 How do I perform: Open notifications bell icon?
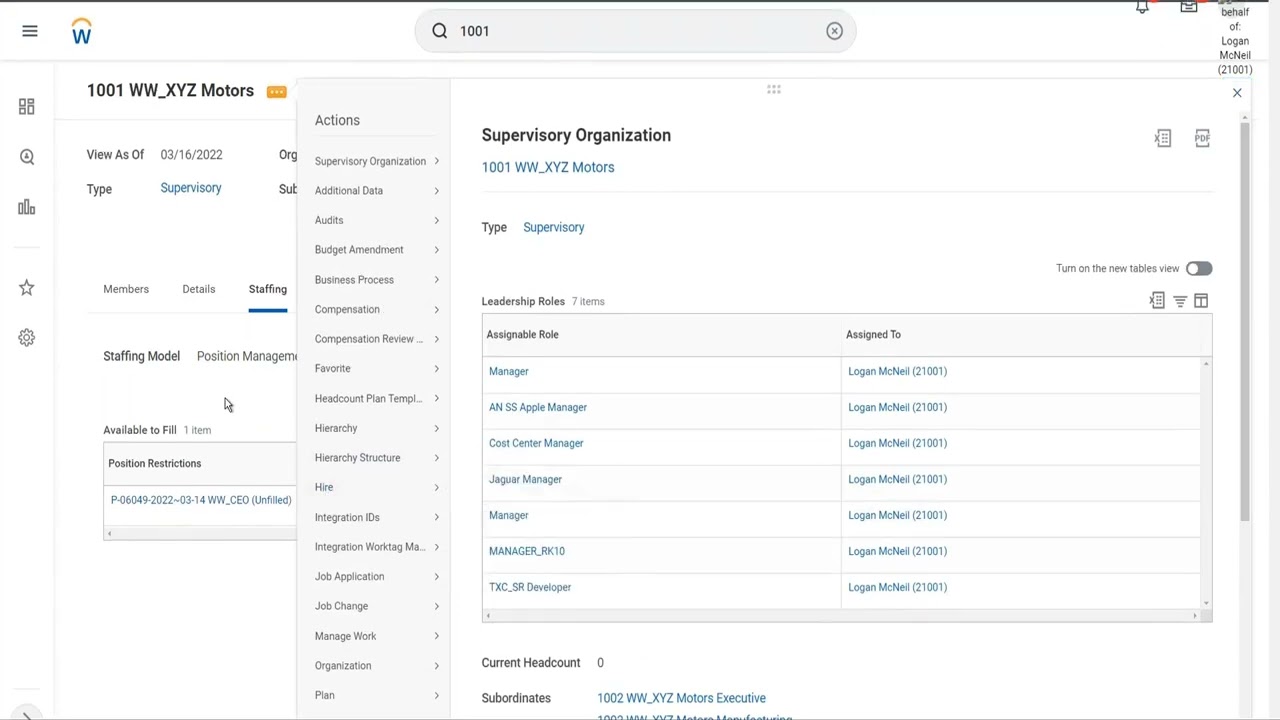pyautogui.click(x=1142, y=7)
